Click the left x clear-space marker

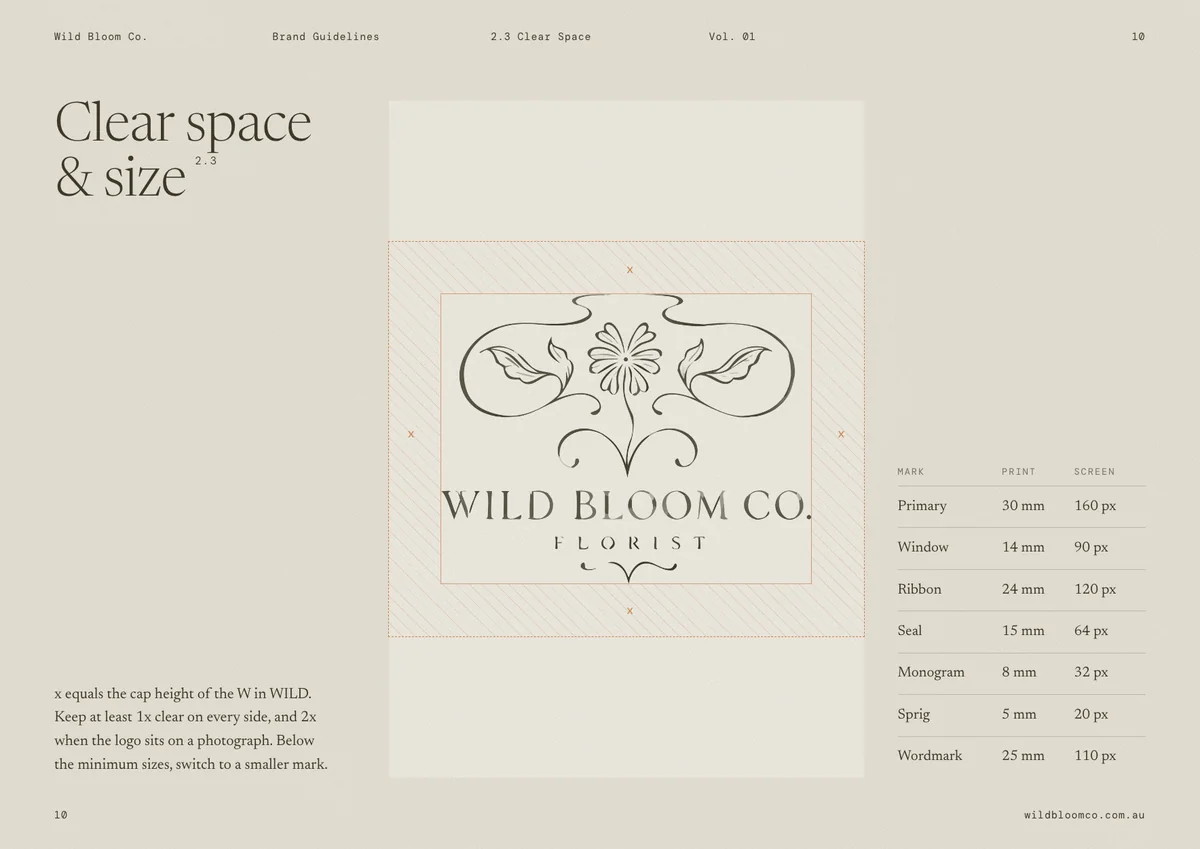pos(411,435)
